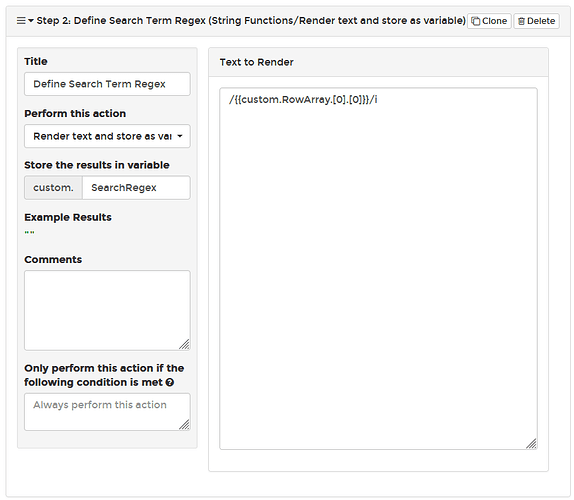Viewport: 574px width, 500px height.
Task: Click the custom. variable prefix label
Action: click(53, 187)
